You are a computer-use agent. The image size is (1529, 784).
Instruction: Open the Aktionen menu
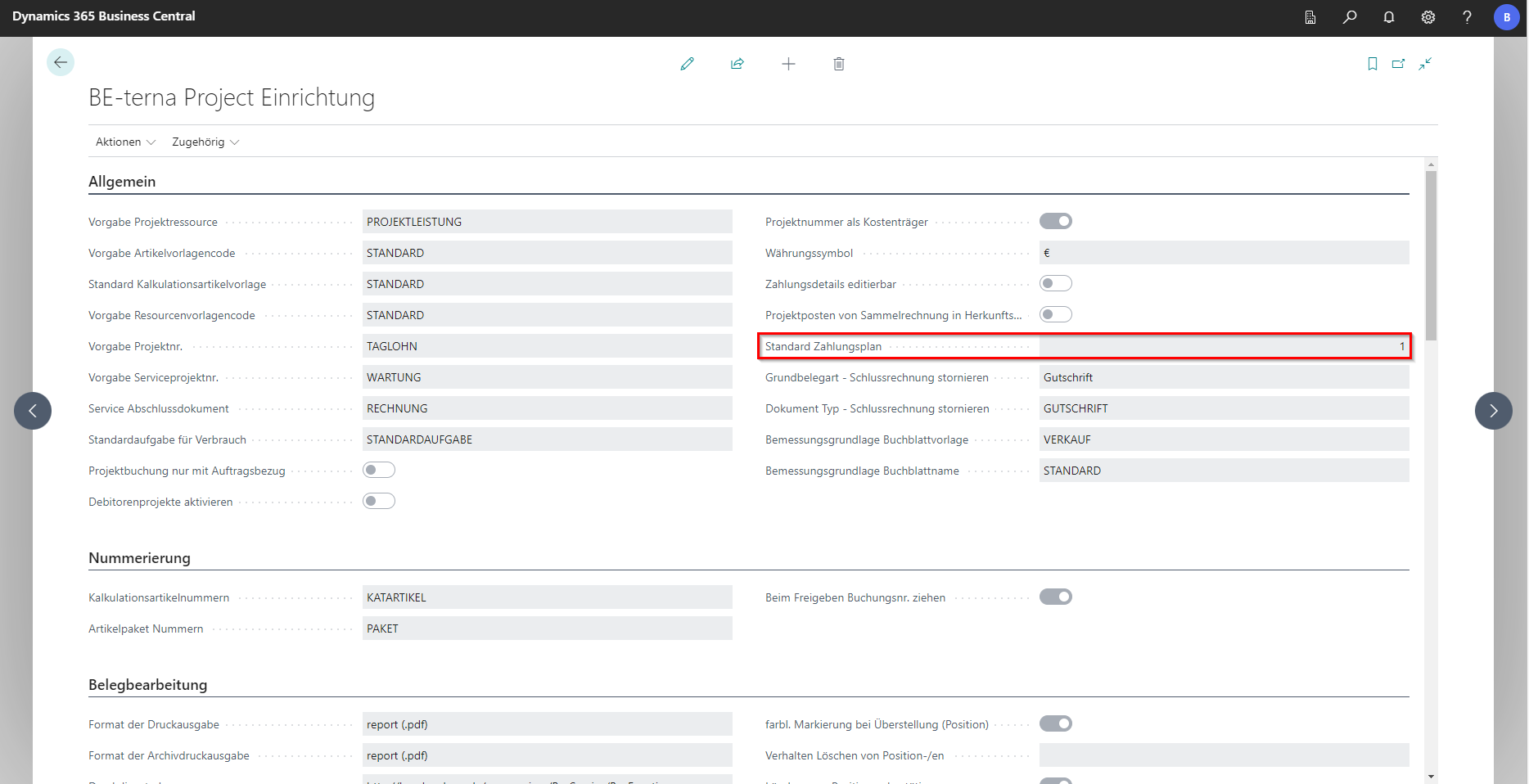tap(124, 142)
